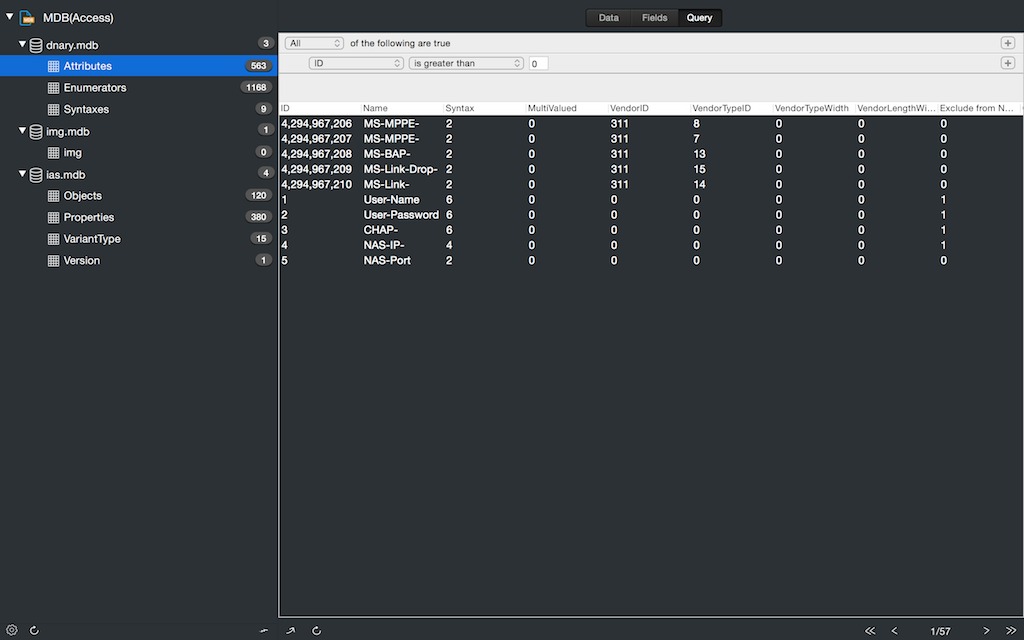
Task: Click the export arrow icon in bottom toolbar
Action: click(292, 630)
